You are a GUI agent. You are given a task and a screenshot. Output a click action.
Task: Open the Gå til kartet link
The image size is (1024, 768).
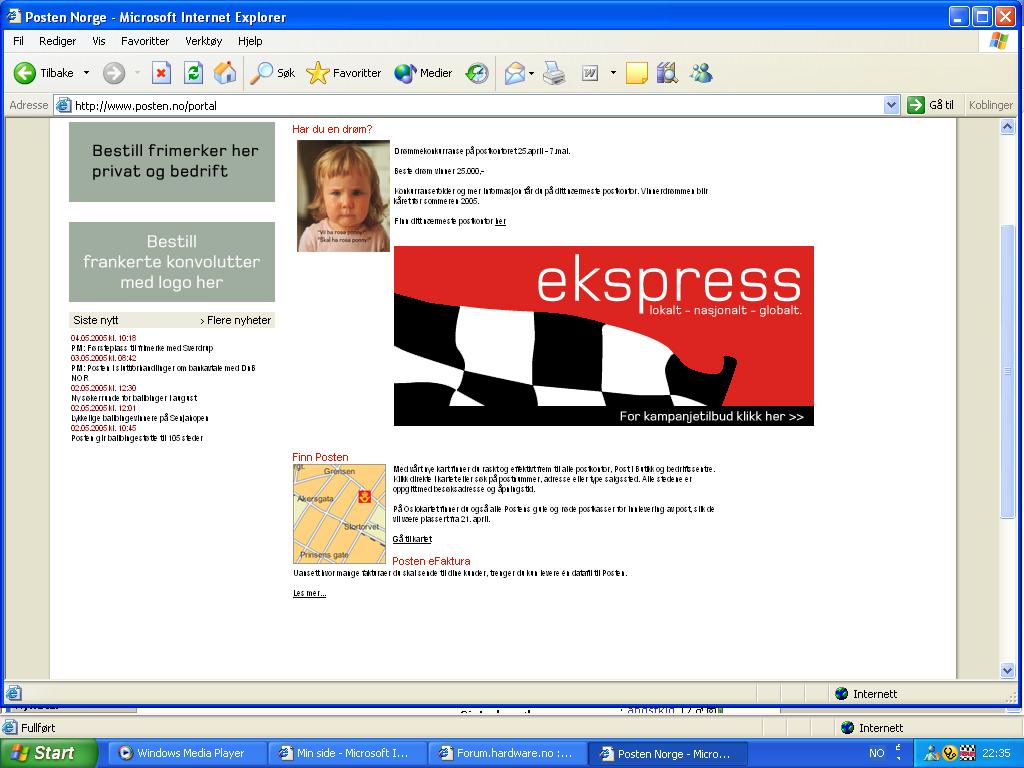[x=412, y=539]
